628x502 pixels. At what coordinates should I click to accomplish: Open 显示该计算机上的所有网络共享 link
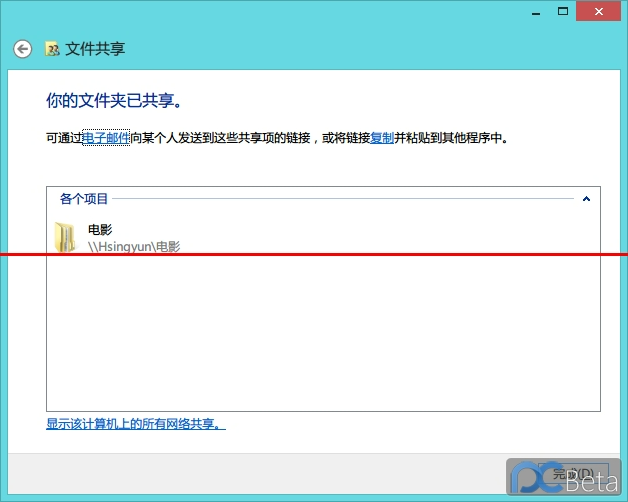[x=136, y=424]
